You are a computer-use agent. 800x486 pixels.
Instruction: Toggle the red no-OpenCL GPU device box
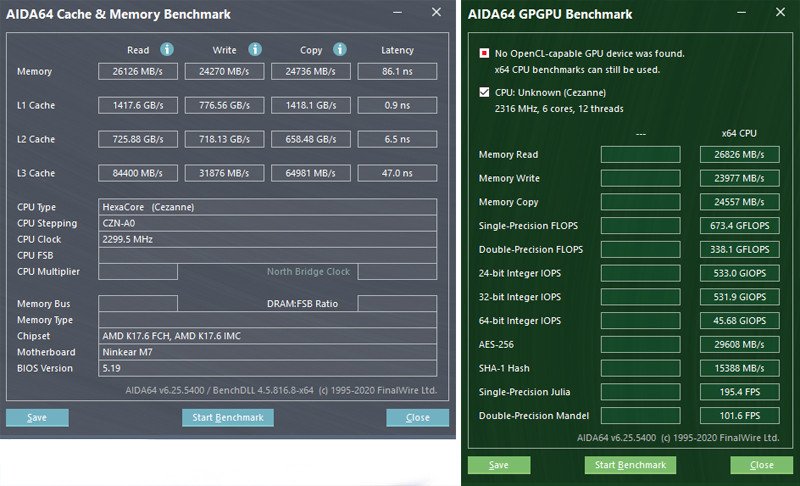click(485, 53)
